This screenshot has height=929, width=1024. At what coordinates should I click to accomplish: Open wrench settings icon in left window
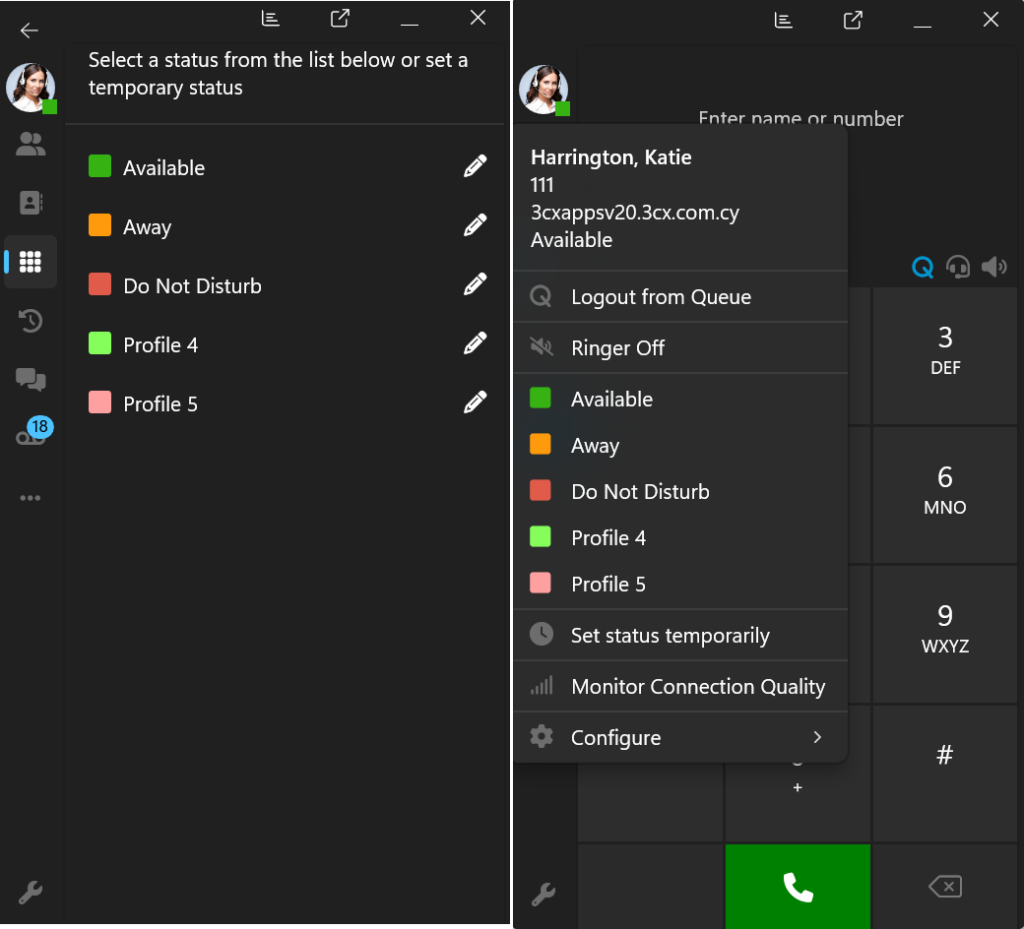(30, 892)
